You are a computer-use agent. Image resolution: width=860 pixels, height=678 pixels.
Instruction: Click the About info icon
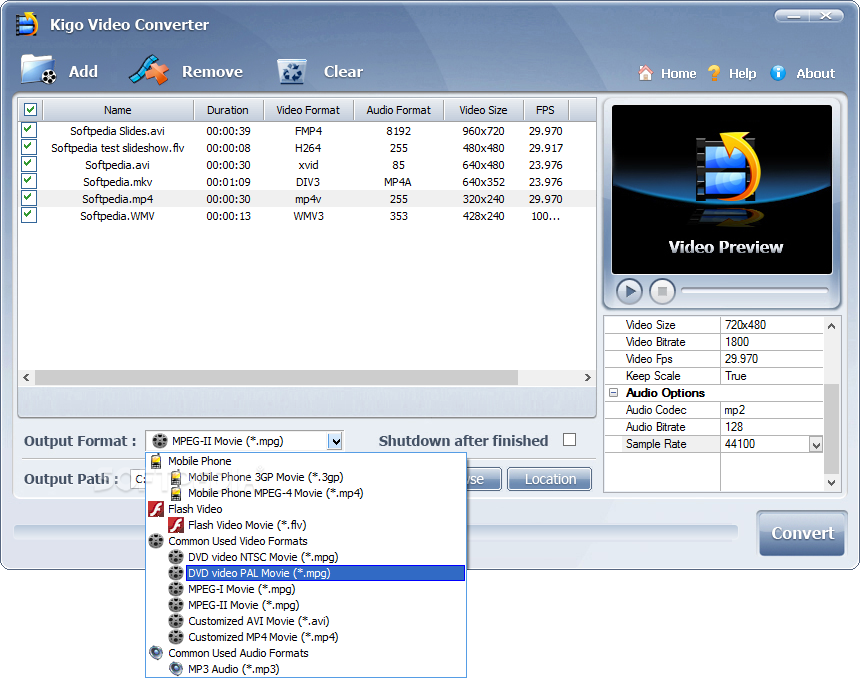[x=778, y=73]
